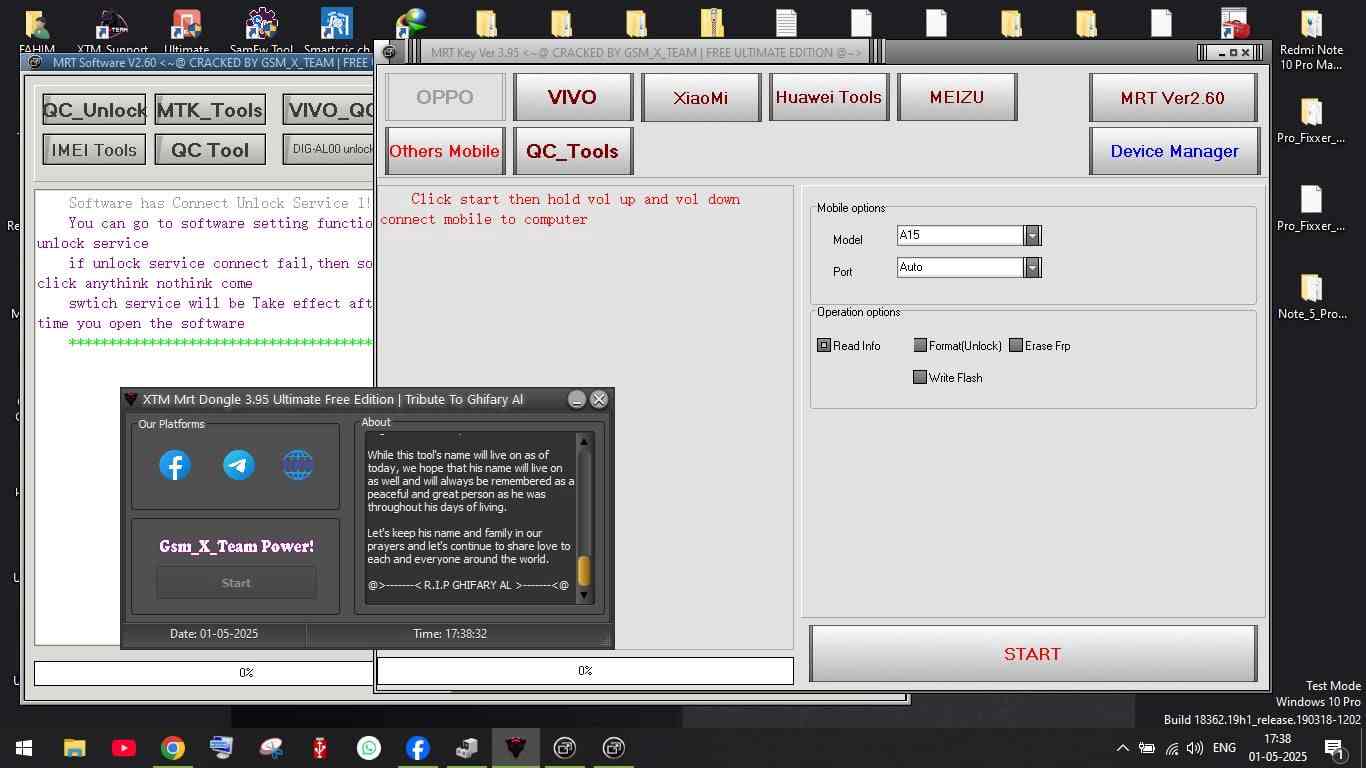Open the XTM Support desktop shortcut
Image resolution: width=1366 pixels, height=768 pixels.
coord(112,30)
